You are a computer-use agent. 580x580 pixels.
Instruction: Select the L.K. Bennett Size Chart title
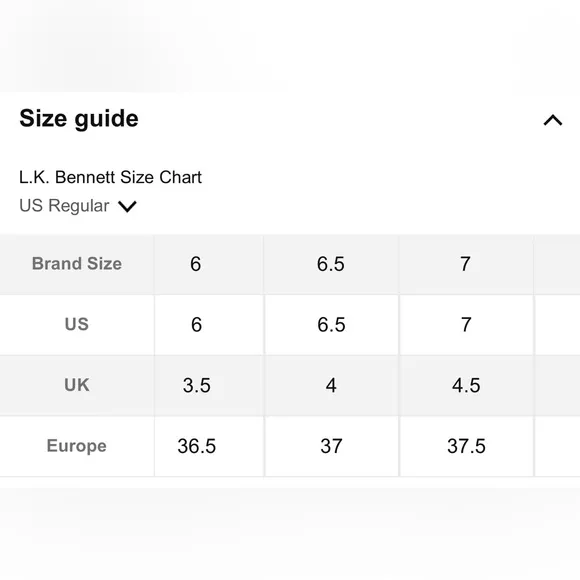tap(110, 177)
